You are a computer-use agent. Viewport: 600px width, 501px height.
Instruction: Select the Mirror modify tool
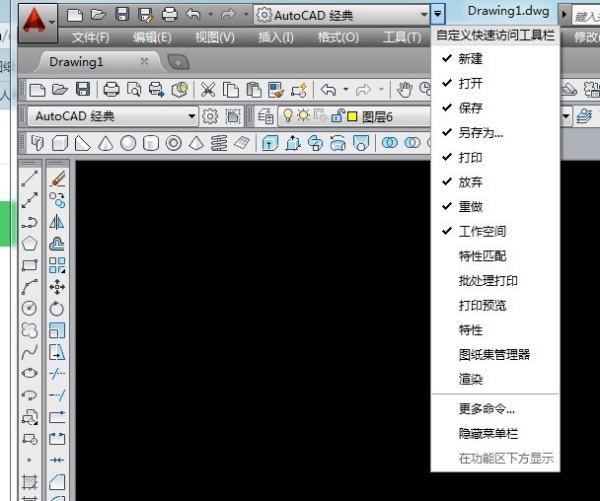(x=57, y=222)
